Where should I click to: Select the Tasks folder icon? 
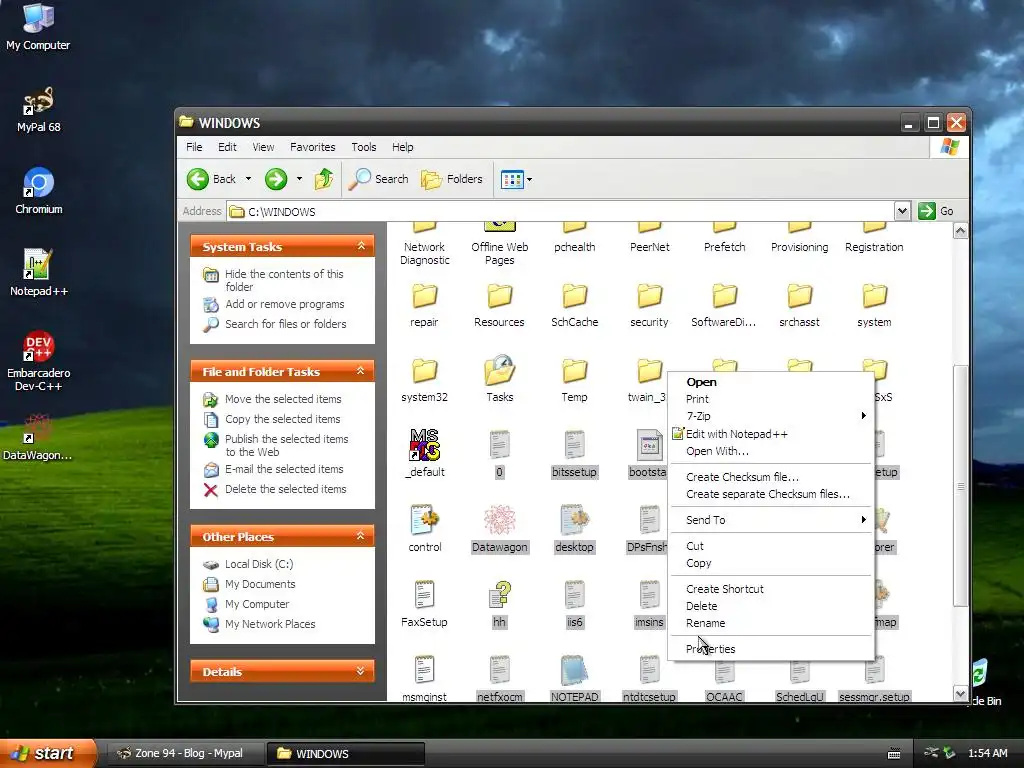pyautogui.click(x=500, y=380)
